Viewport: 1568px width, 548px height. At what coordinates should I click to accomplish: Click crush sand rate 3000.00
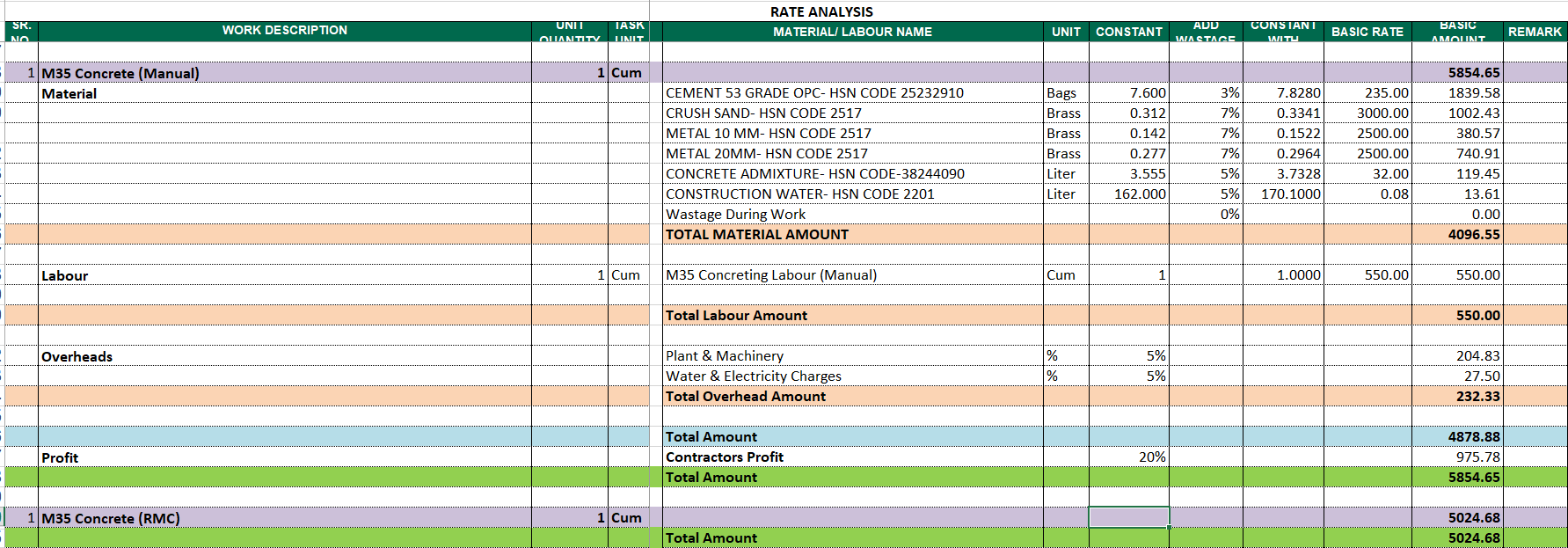pos(1367,113)
